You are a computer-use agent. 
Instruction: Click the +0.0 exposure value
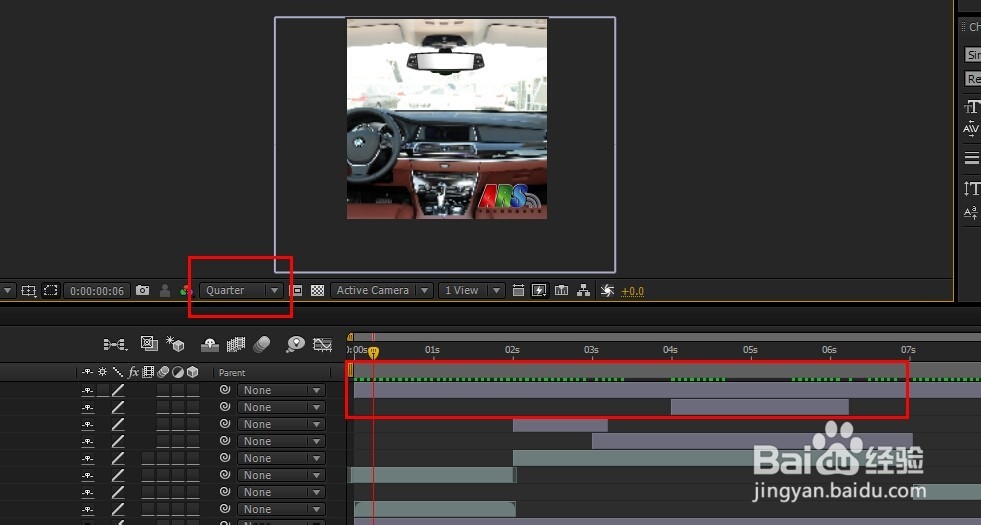(x=633, y=291)
